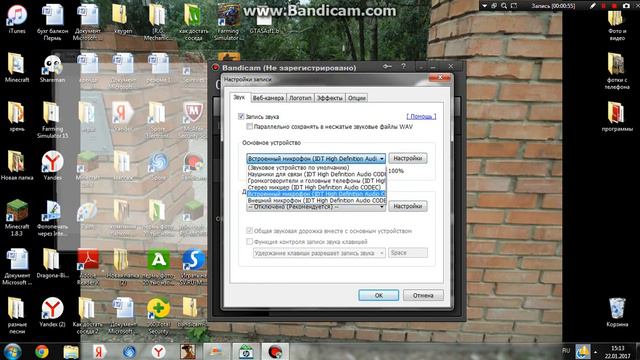The image size is (640, 360).
Task: Open the iTunes desktop shortcut
Action: pyautogui.click(x=17, y=18)
